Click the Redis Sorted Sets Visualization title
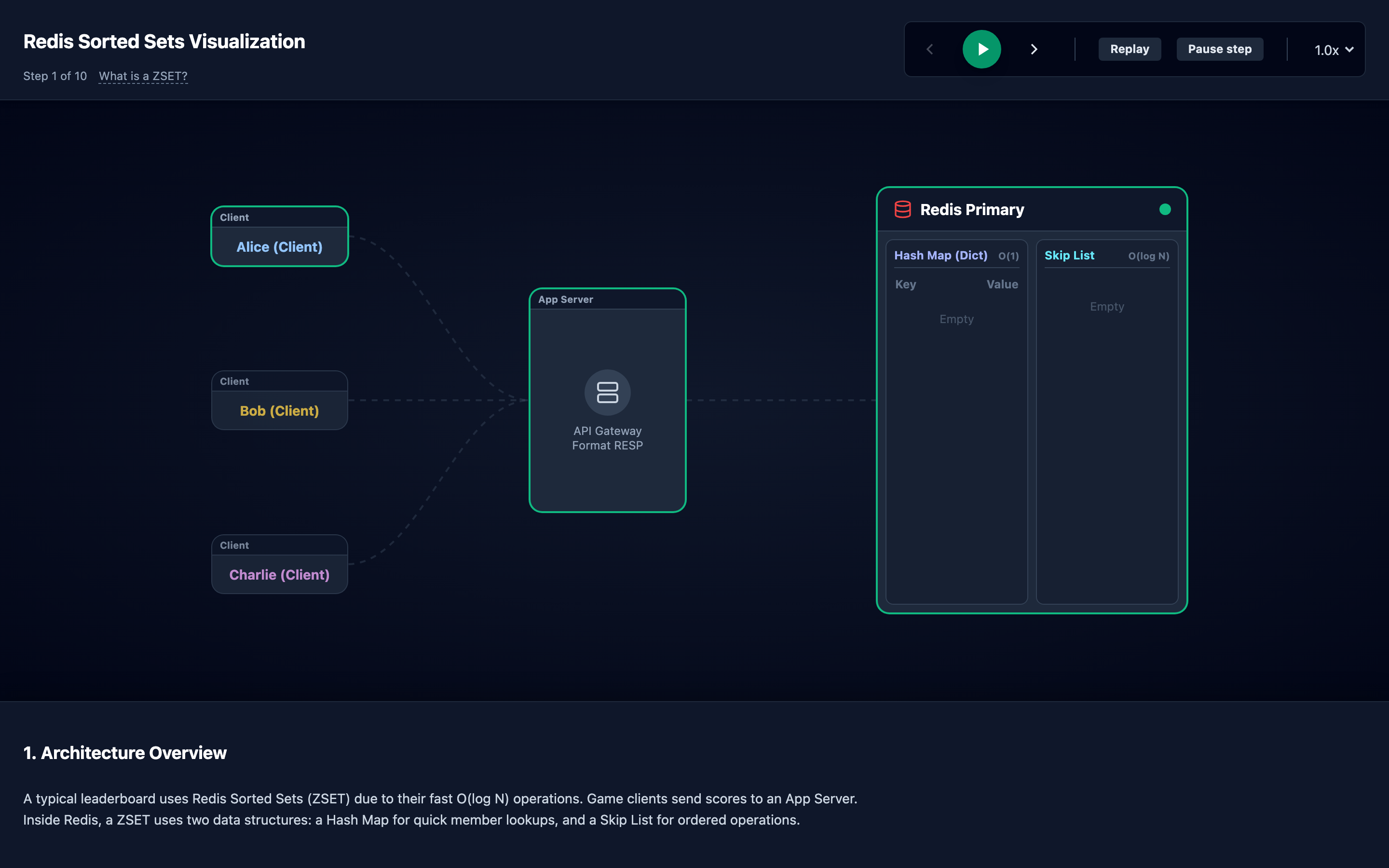Image resolution: width=1389 pixels, height=868 pixels. click(x=164, y=41)
